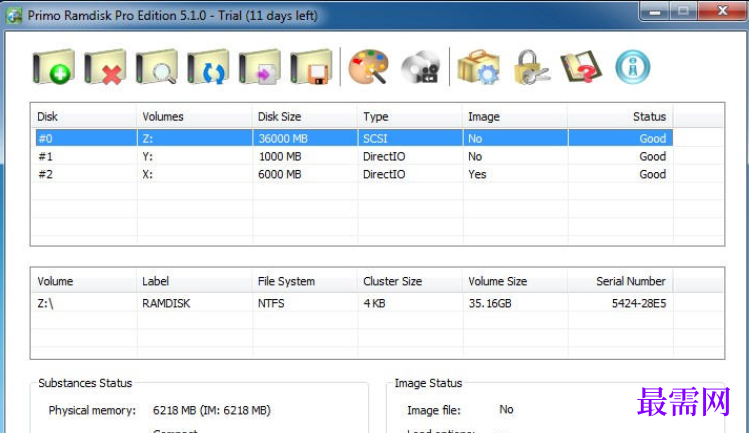Click the Status column header
Screen dimensions: 749x433
[621, 117]
